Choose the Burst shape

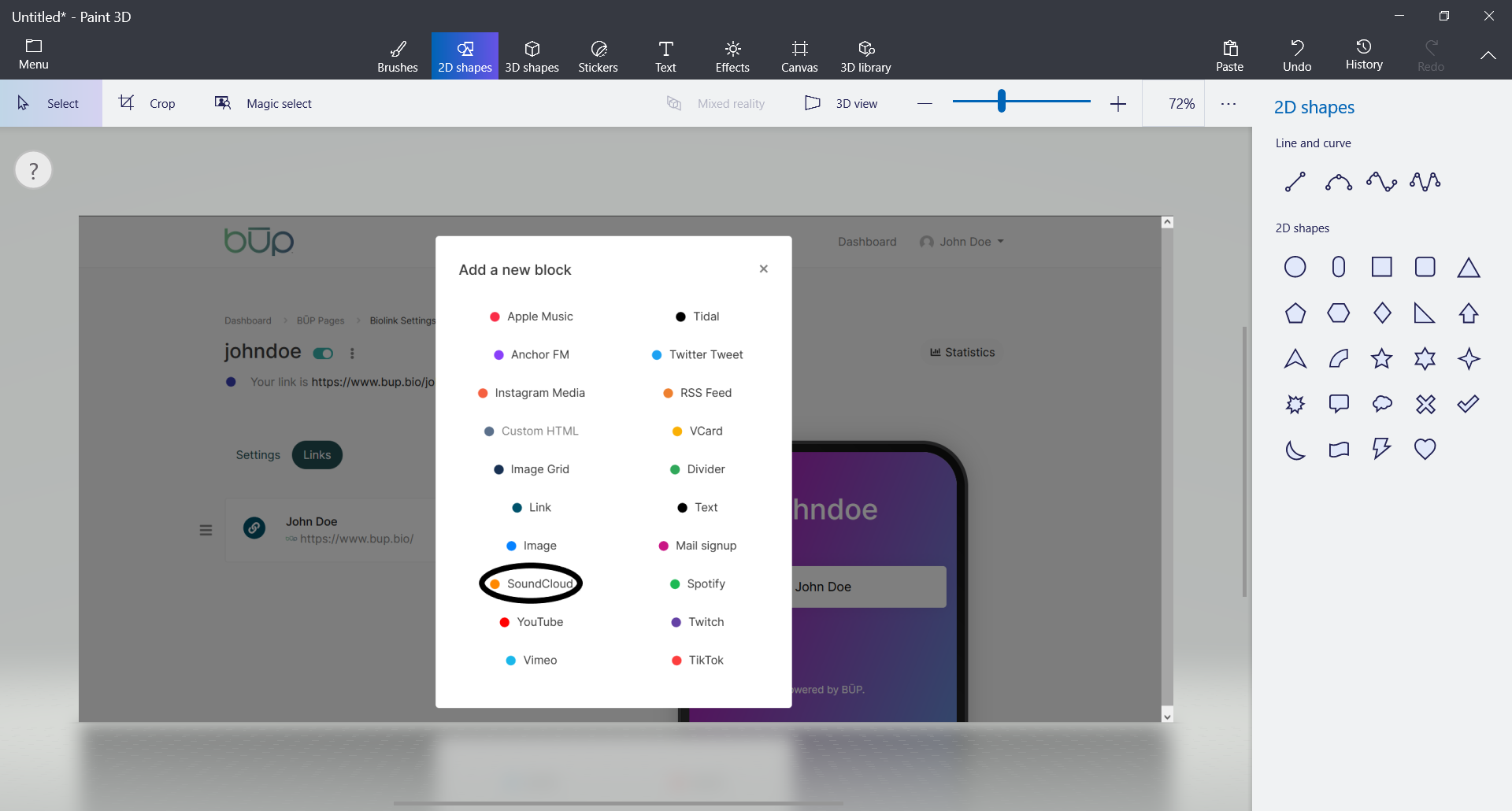[1295, 405]
